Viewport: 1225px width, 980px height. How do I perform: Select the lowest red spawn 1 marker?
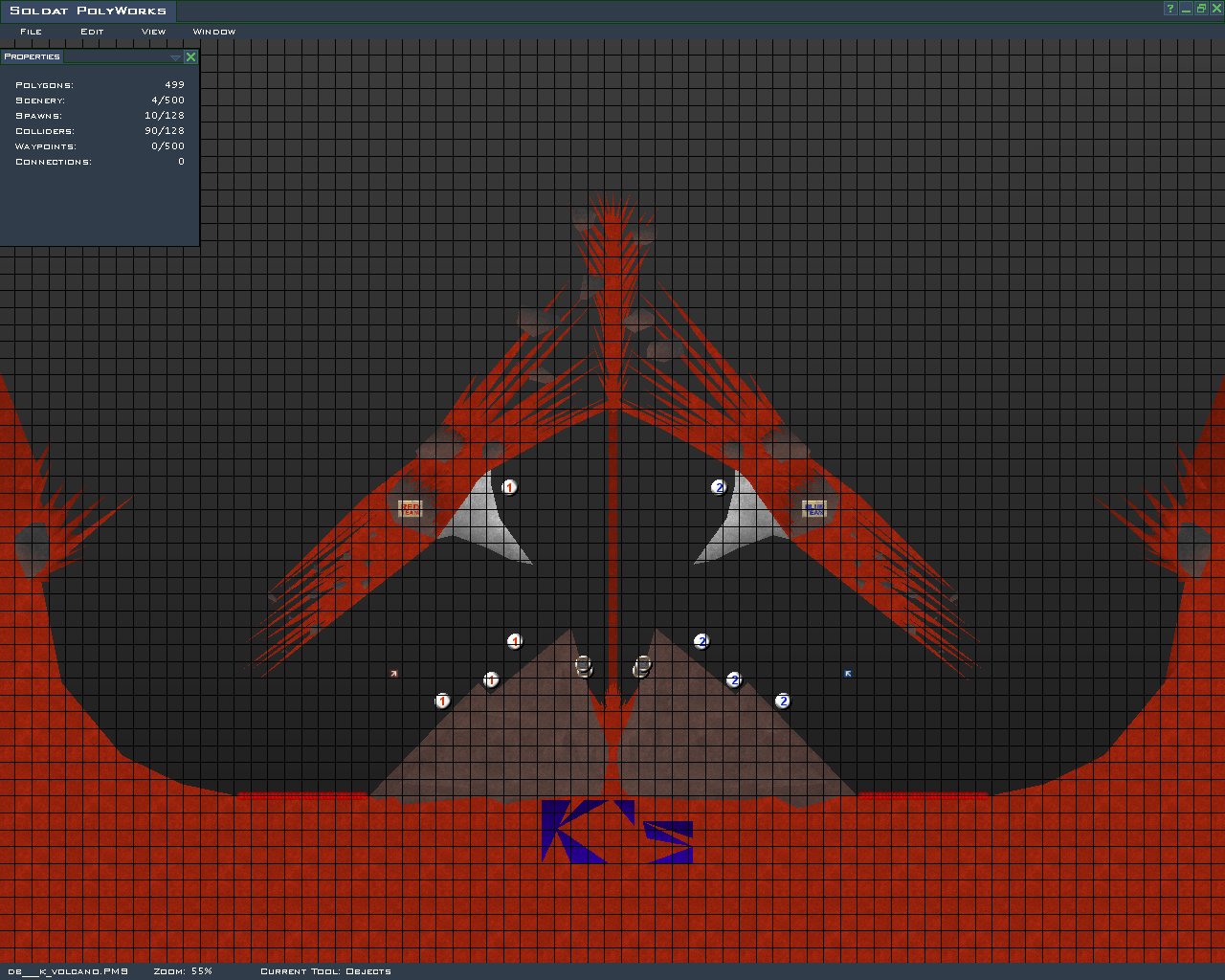442,702
